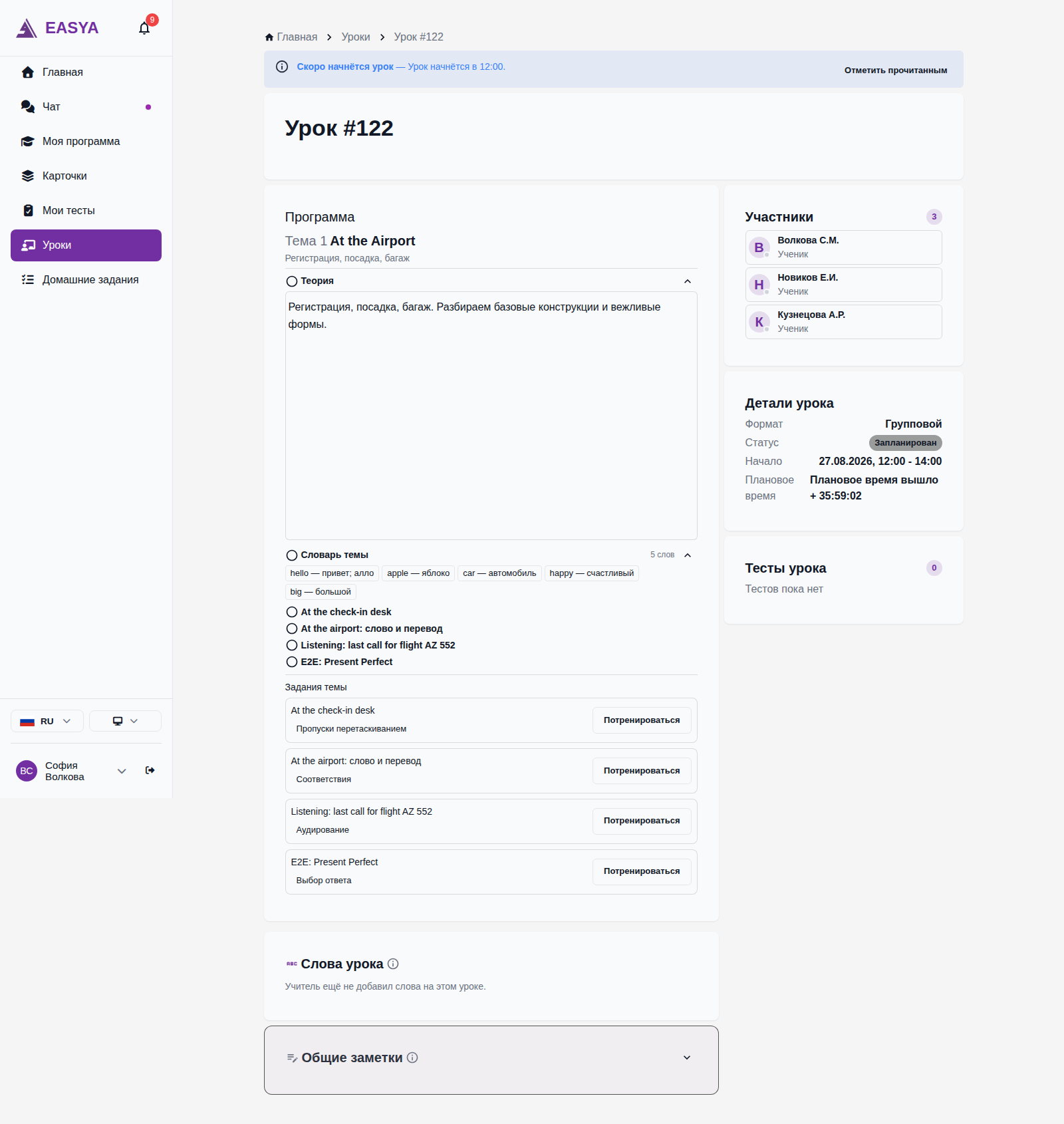Click the tests count badge 0
The image size is (1064, 1124).
pyautogui.click(x=934, y=568)
